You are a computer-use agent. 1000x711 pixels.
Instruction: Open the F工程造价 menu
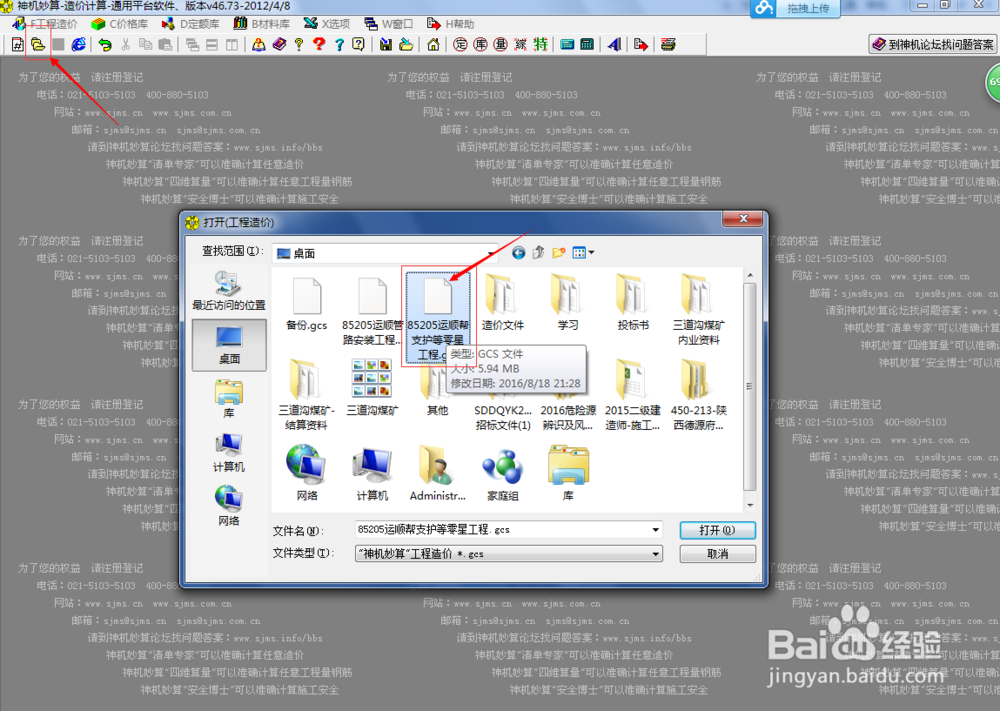45,24
